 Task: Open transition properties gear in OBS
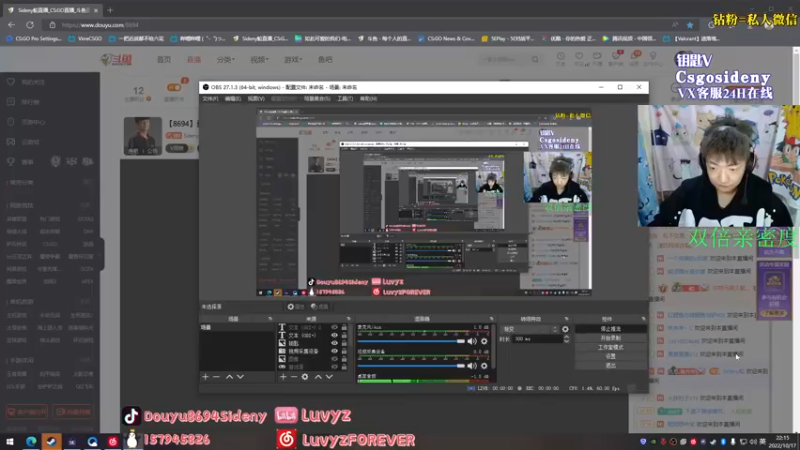coord(565,329)
